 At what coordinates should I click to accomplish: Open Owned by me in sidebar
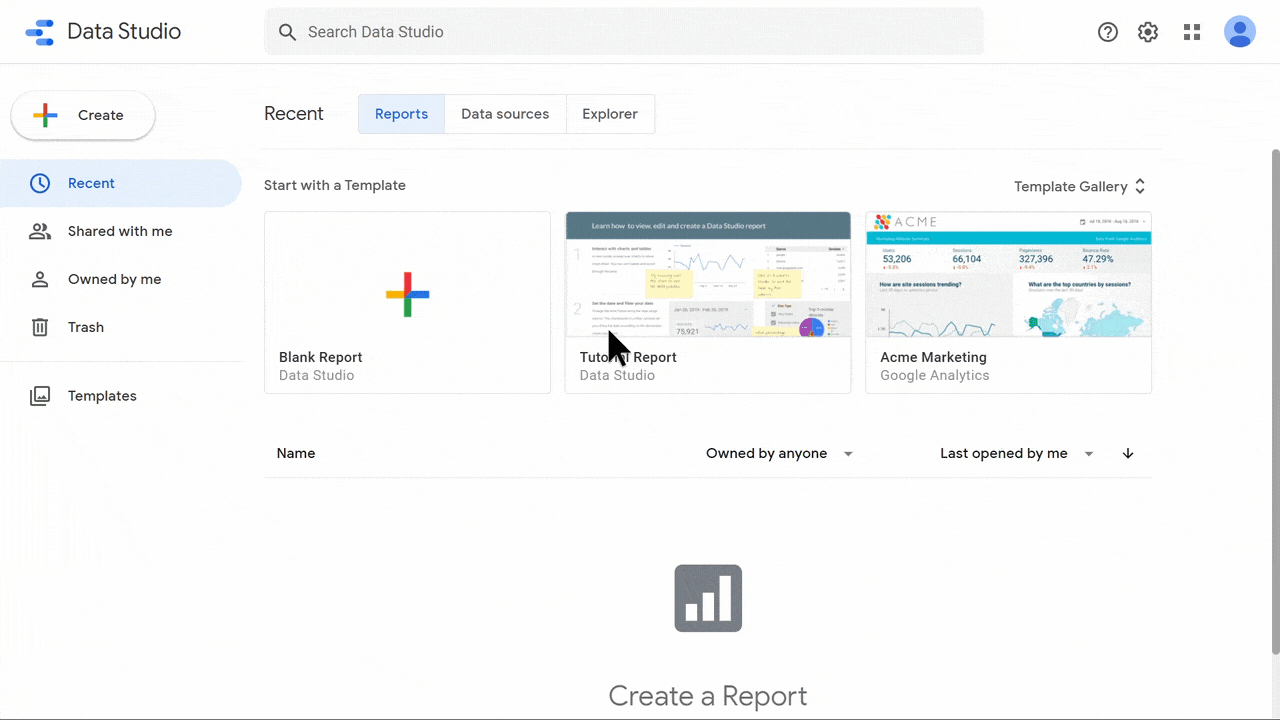121,279
